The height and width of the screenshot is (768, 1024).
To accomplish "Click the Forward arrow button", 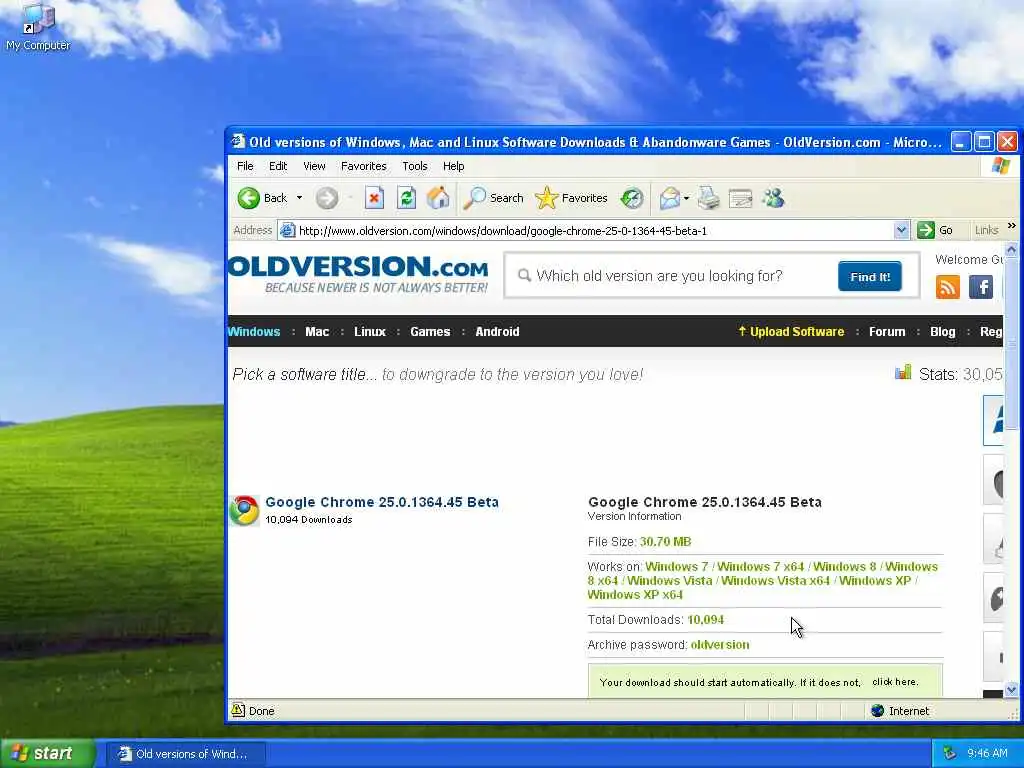I will [327, 198].
